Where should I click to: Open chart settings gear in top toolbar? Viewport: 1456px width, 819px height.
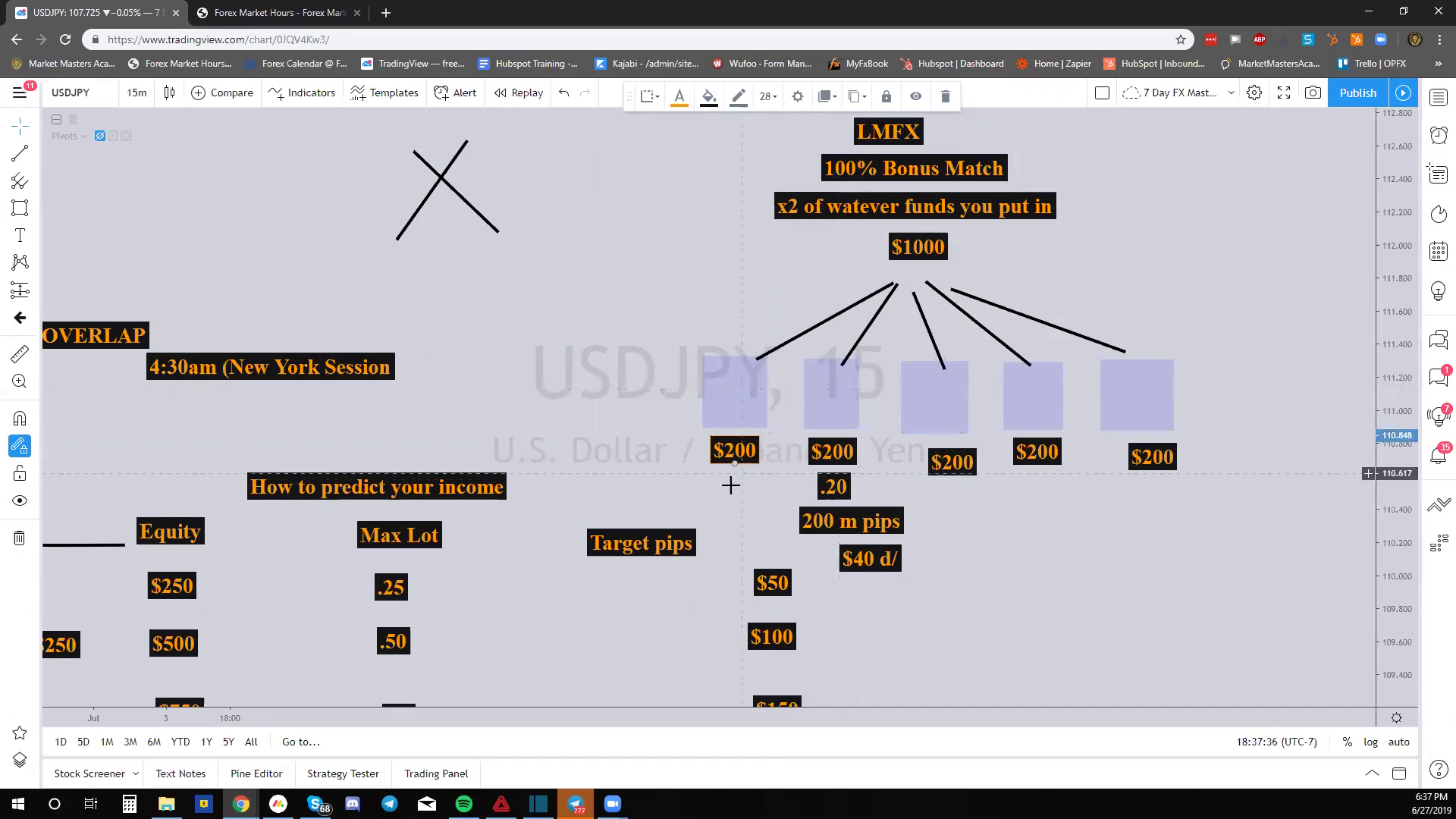point(1254,93)
